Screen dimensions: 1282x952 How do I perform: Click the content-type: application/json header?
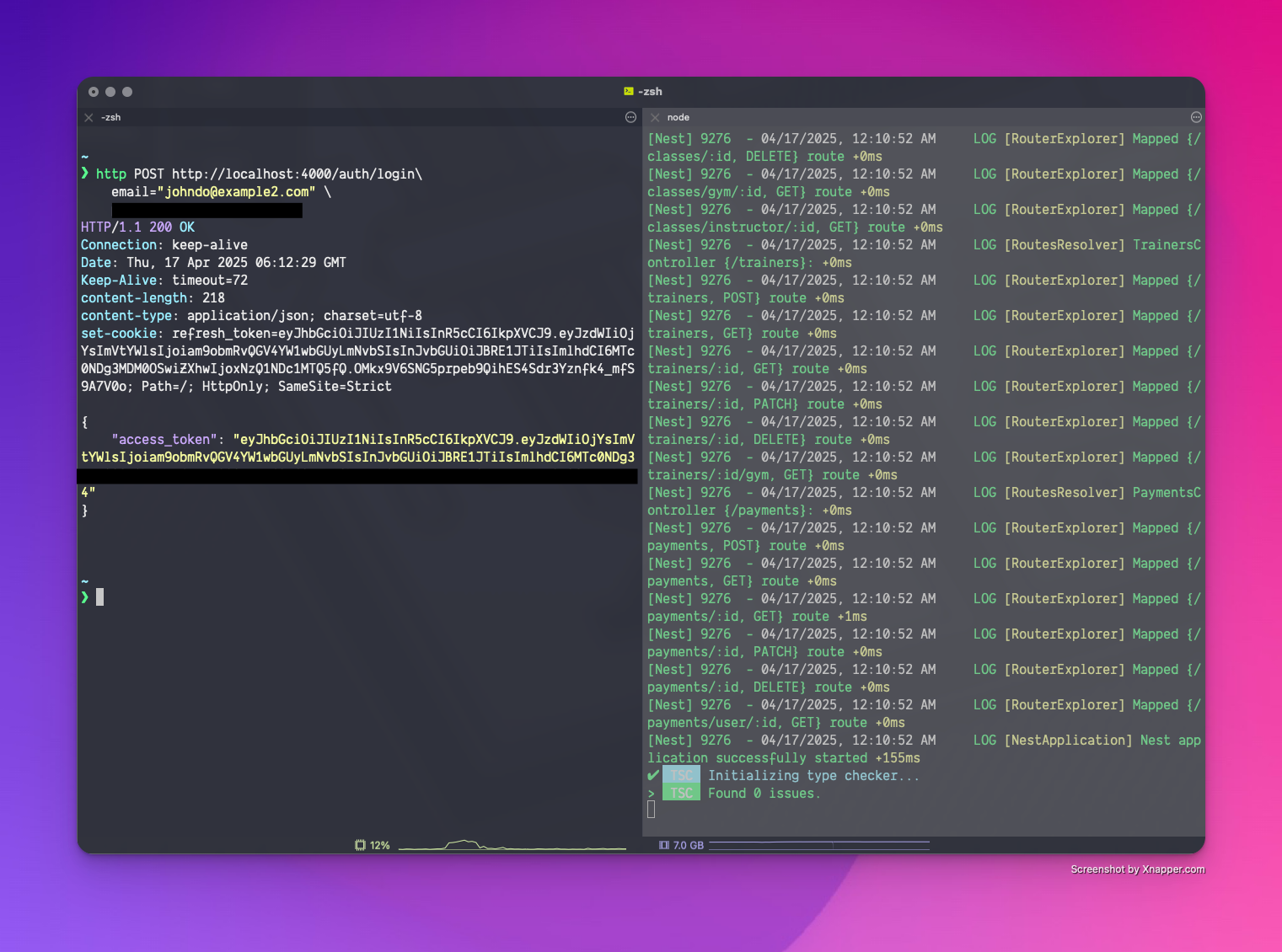tap(251, 315)
